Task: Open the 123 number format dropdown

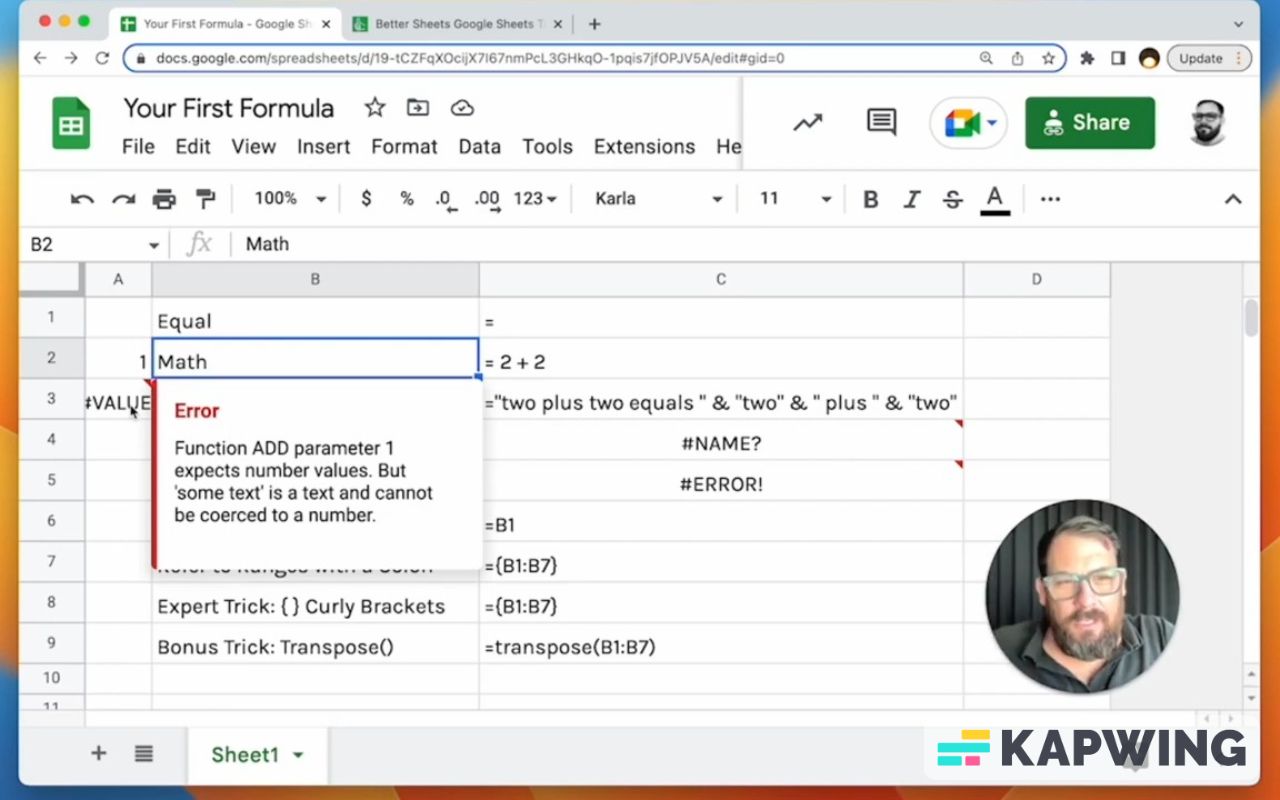Action: (535, 199)
